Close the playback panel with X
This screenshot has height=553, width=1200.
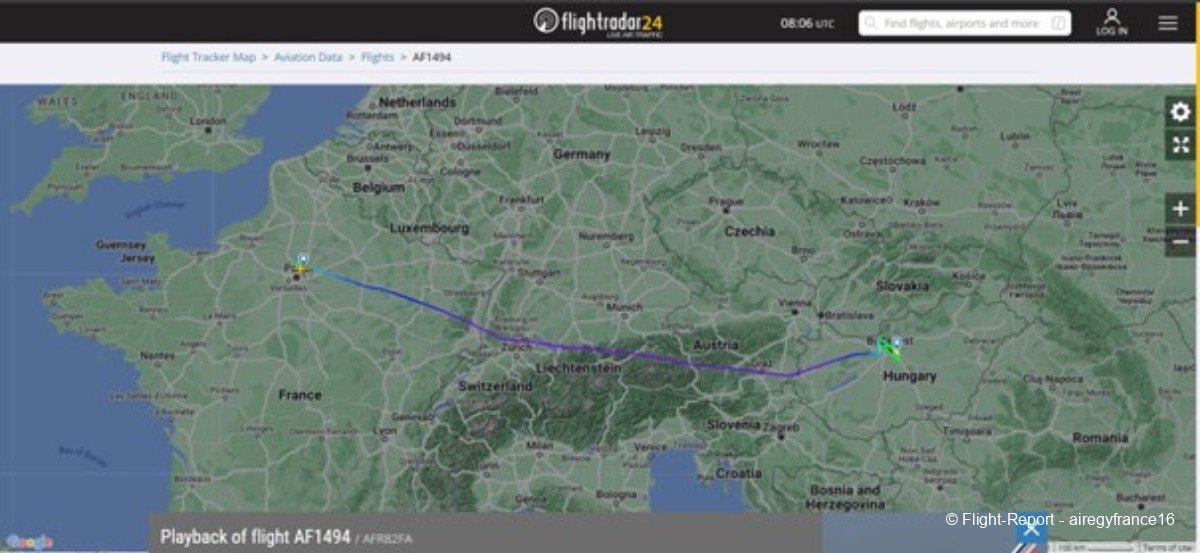coord(1033,529)
